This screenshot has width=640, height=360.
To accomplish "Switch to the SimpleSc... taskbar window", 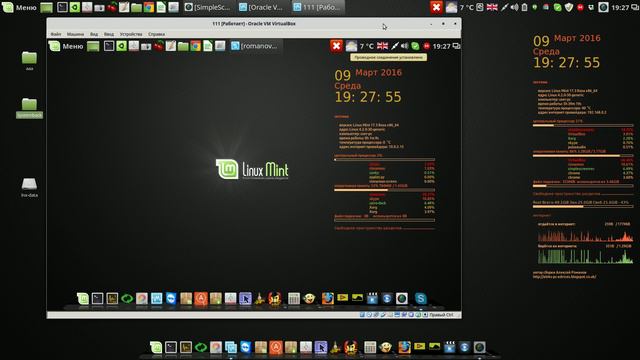I will [207, 7].
